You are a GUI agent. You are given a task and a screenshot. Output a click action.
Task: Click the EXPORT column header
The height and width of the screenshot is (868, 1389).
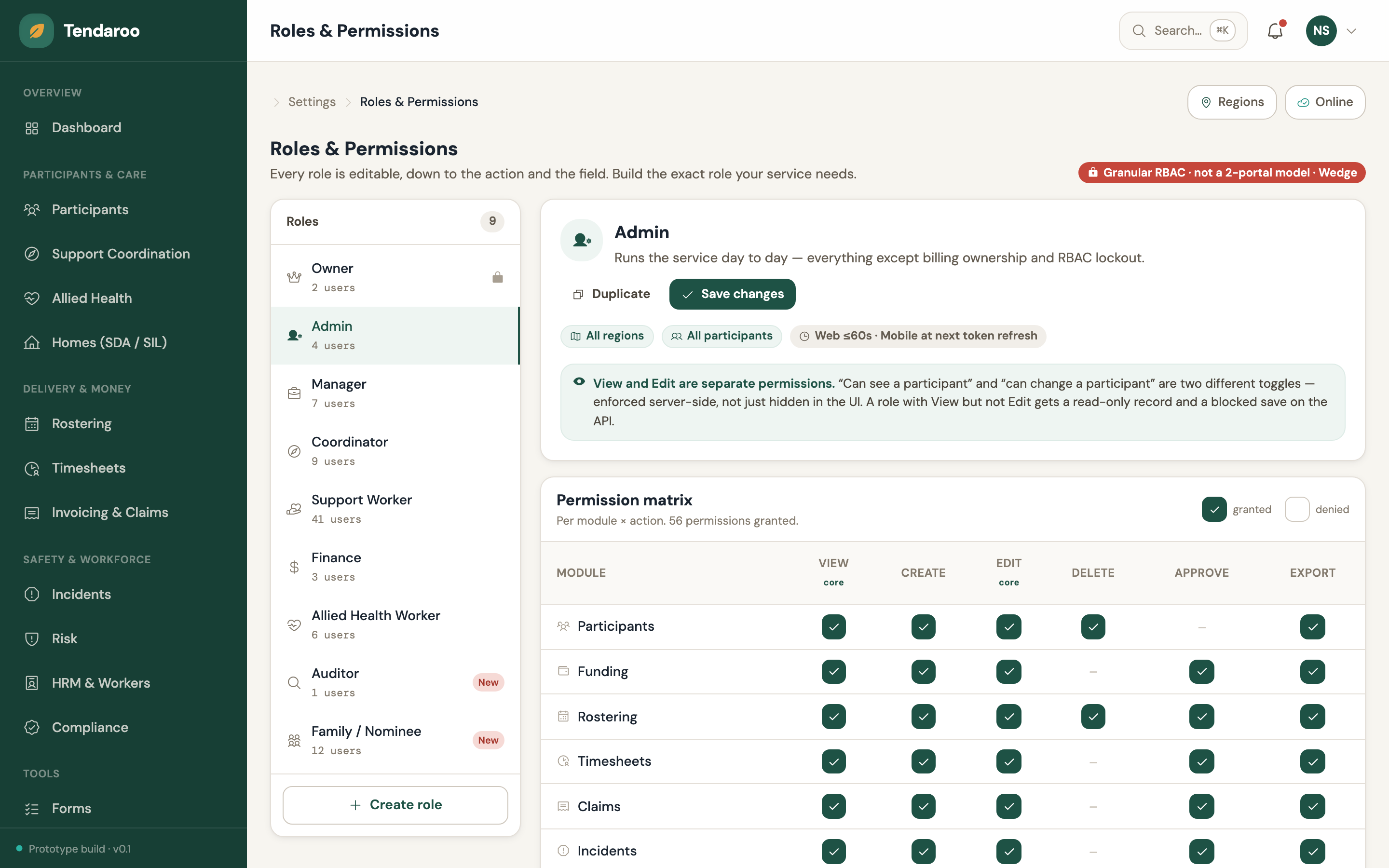(x=1312, y=572)
